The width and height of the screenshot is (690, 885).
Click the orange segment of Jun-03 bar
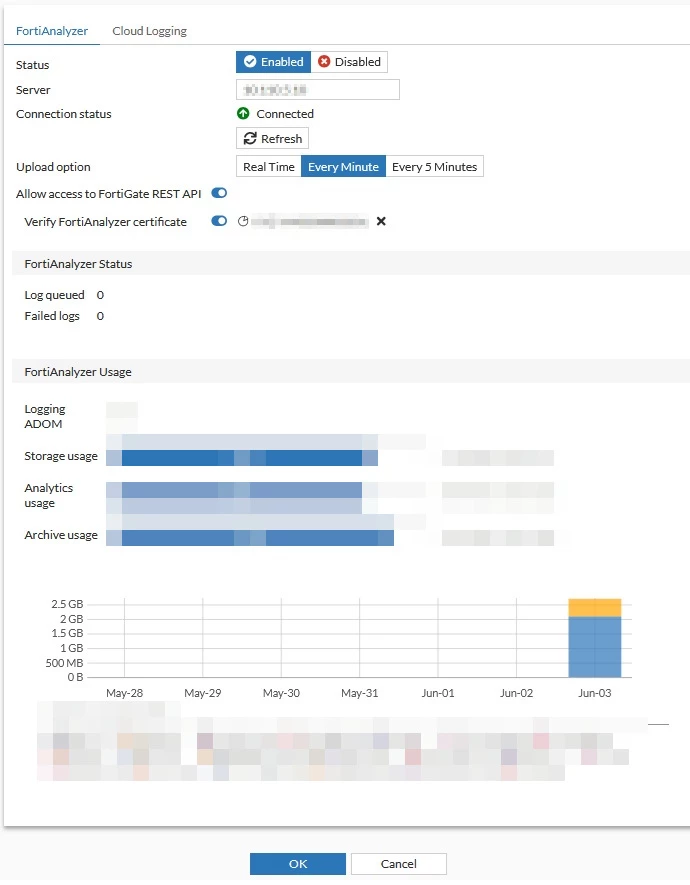pos(595,607)
